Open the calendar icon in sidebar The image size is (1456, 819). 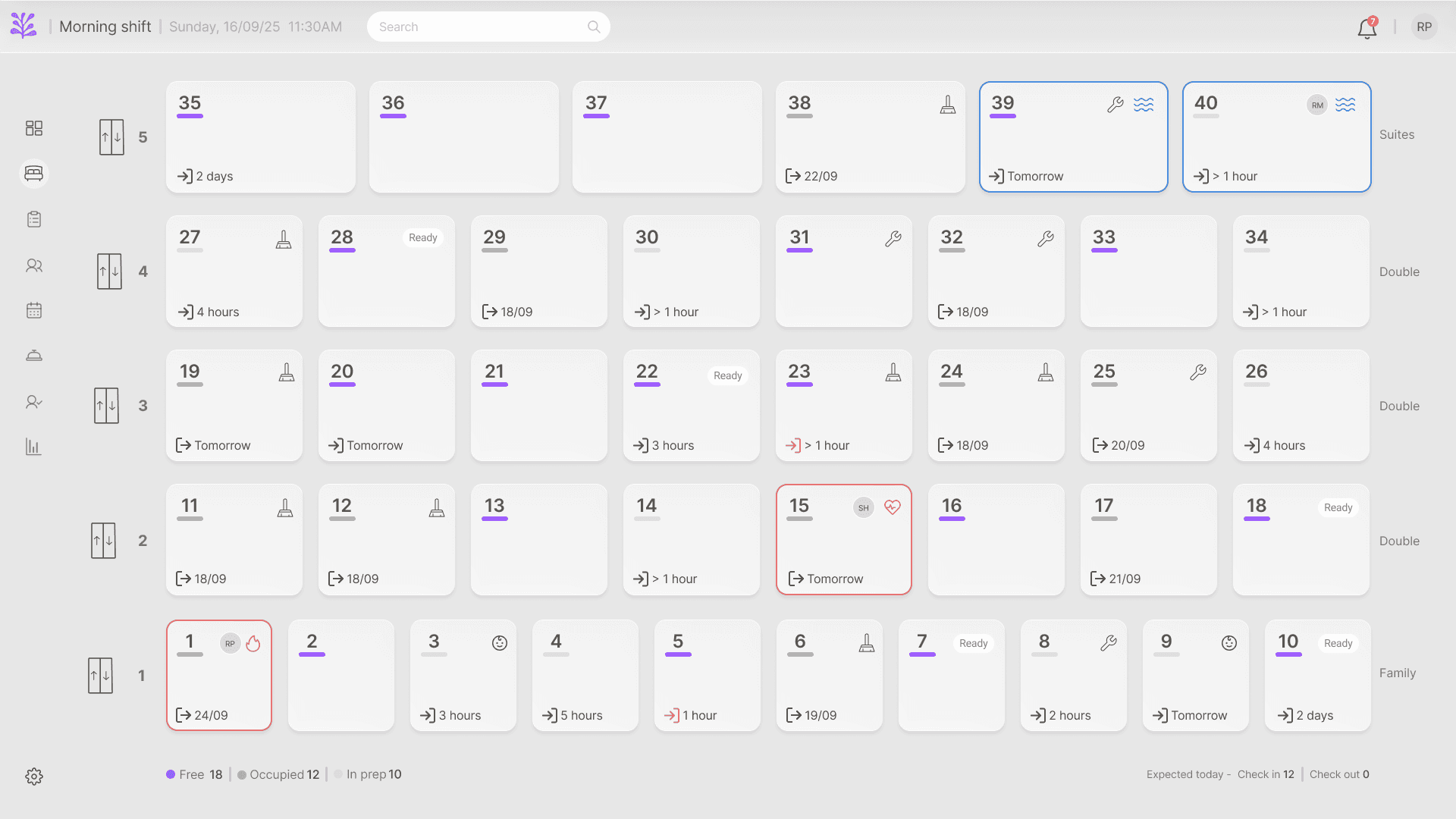[x=34, y=310]
